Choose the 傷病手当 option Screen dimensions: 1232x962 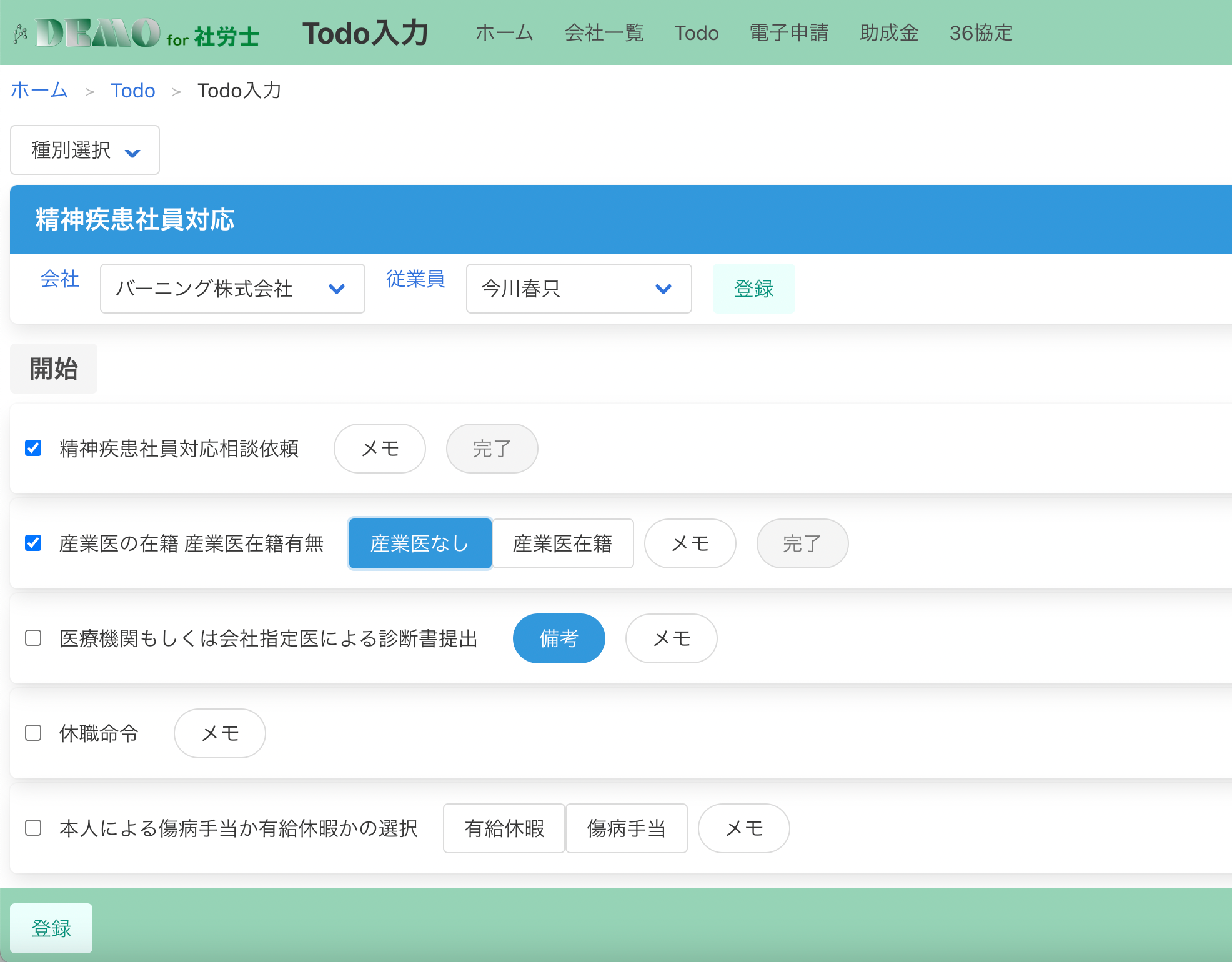point(626,828)
